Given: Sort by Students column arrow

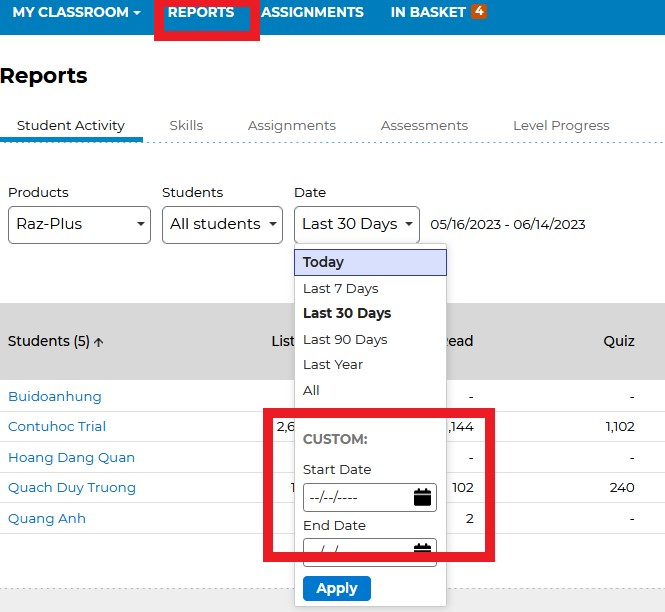Looking at the screenshot, I should 99,342.
